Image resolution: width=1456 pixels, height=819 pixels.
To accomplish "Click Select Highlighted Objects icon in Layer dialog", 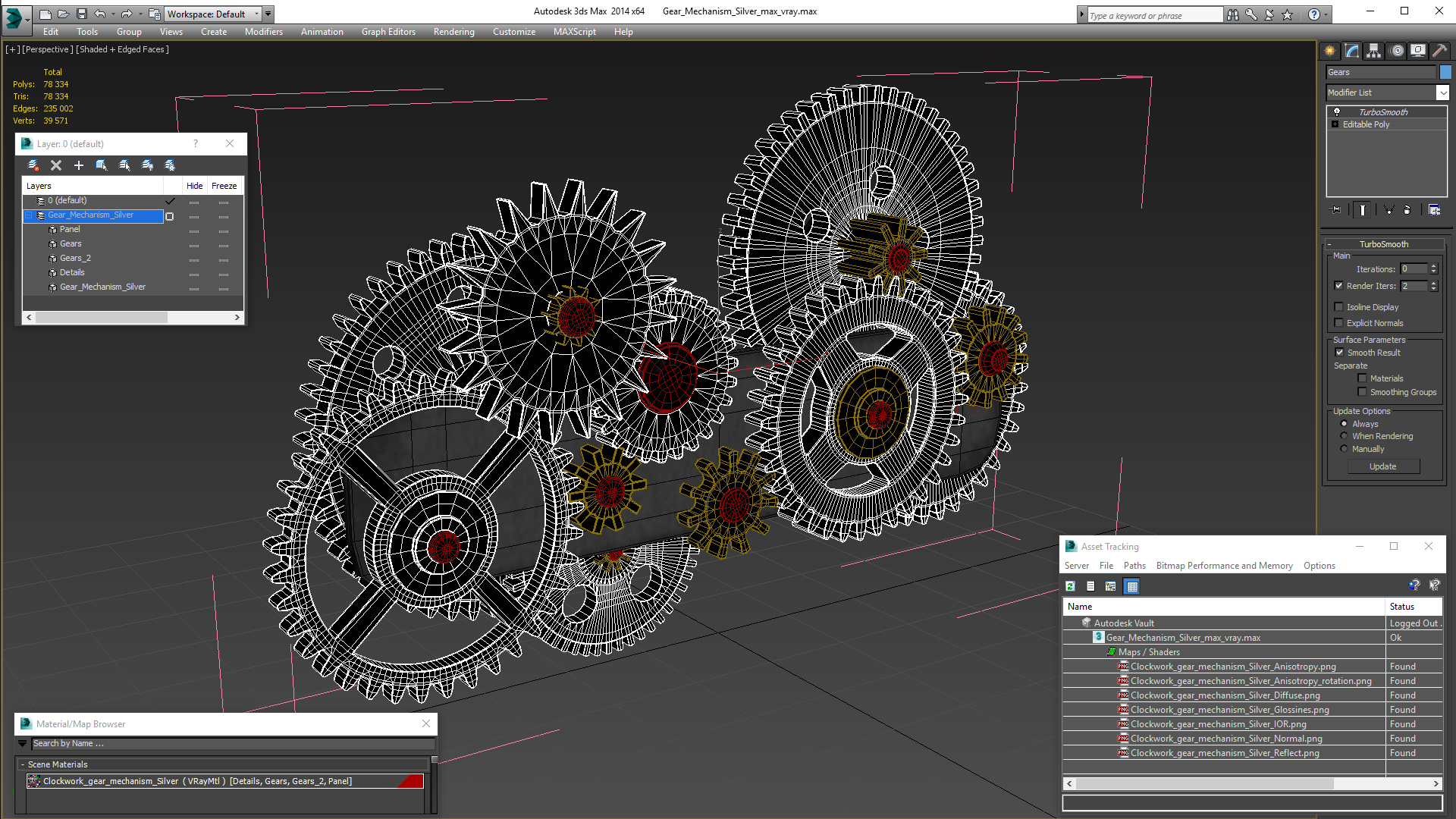I will click(x=102, y=165).
